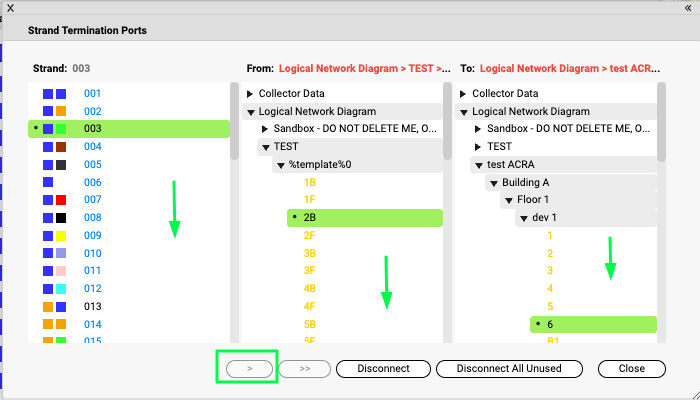Click the single arrow connect button
Image resolution: width=700 pixels, height=400 pixels.
[249, 368]
